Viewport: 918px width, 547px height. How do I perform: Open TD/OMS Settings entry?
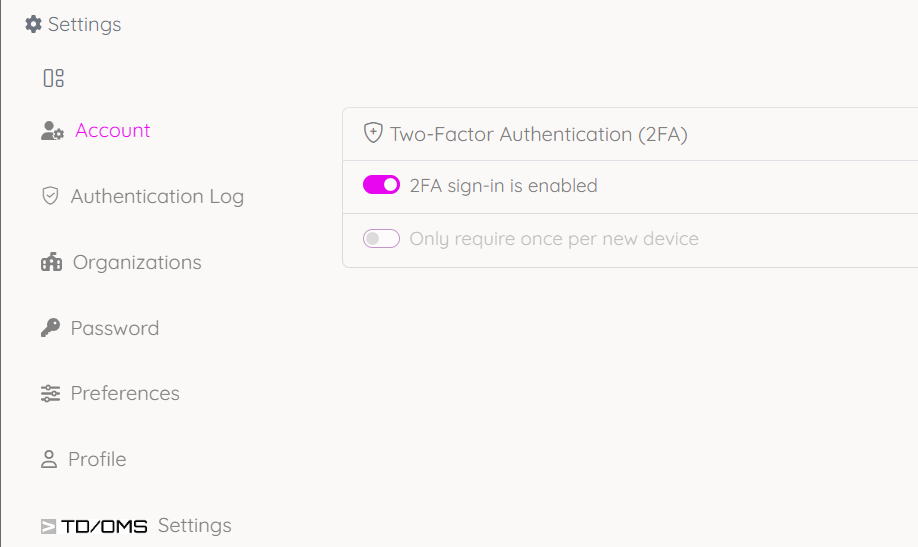(x=194, y=525)
